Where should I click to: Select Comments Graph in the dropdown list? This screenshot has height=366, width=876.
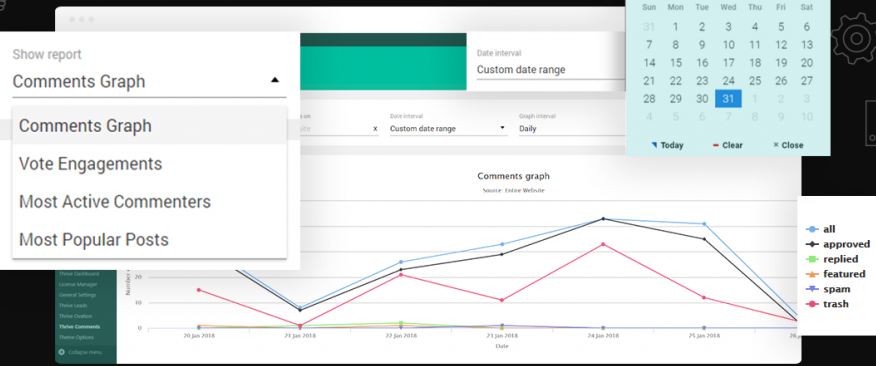149,126
